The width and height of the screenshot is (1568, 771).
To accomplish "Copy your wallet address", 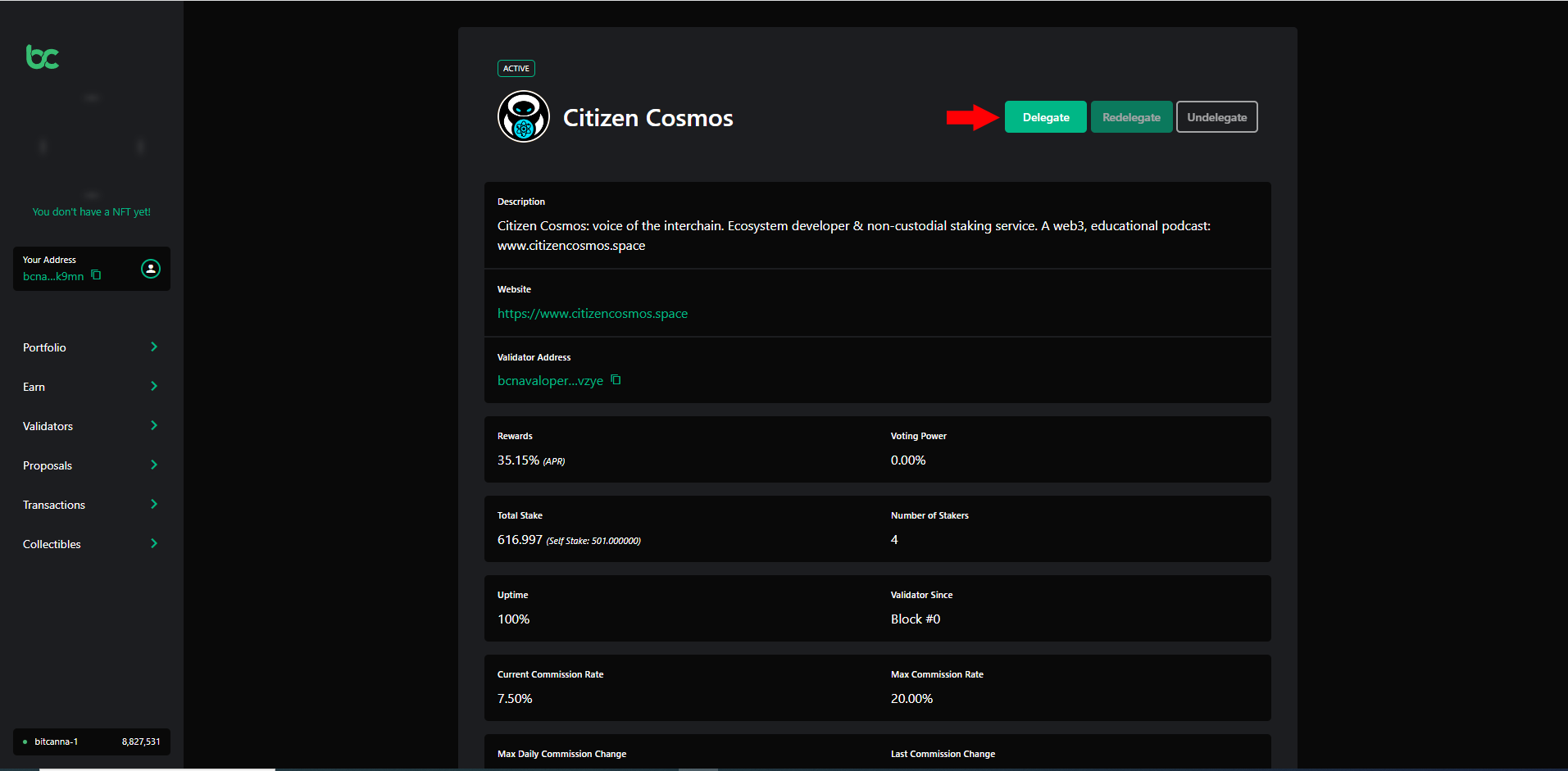I will pyautogui.click(x=97, y=275).
